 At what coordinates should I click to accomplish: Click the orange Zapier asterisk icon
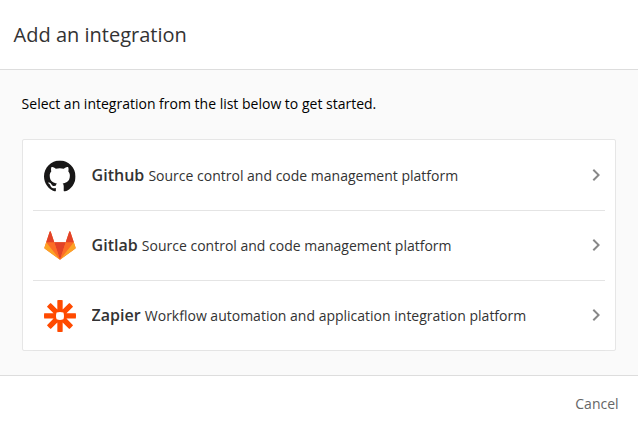pos(60,316)
